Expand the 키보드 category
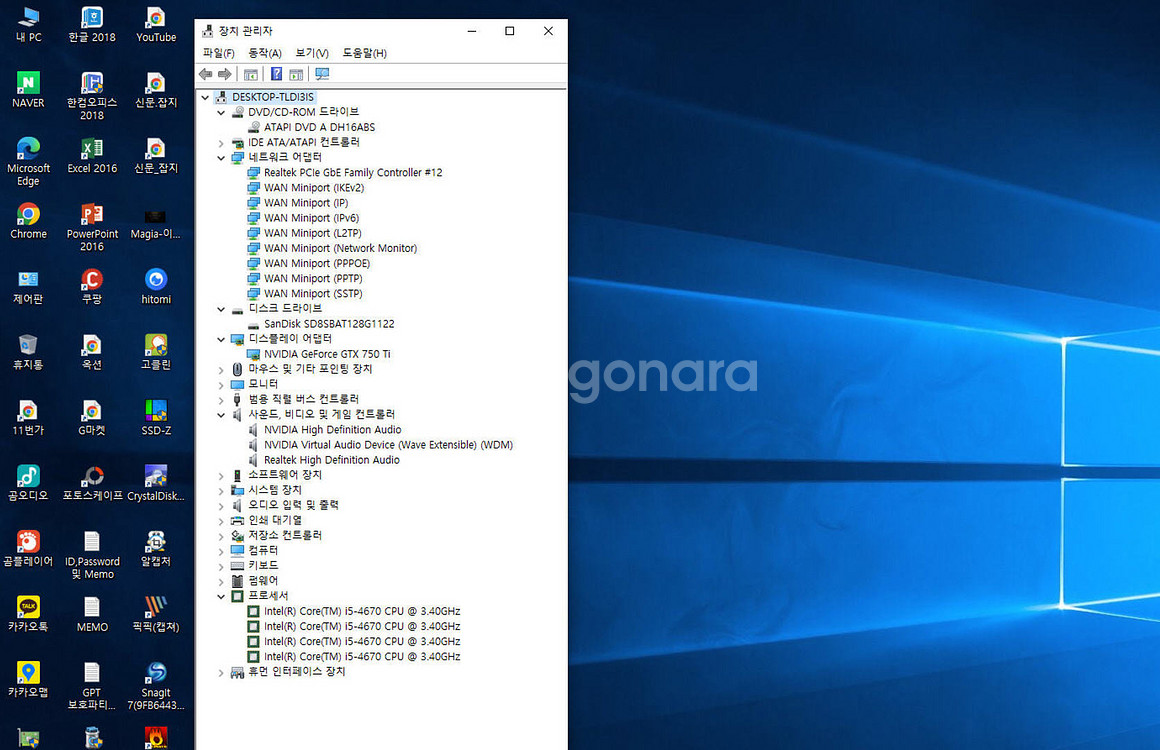 pyautogui.click(x=220, y=566)
